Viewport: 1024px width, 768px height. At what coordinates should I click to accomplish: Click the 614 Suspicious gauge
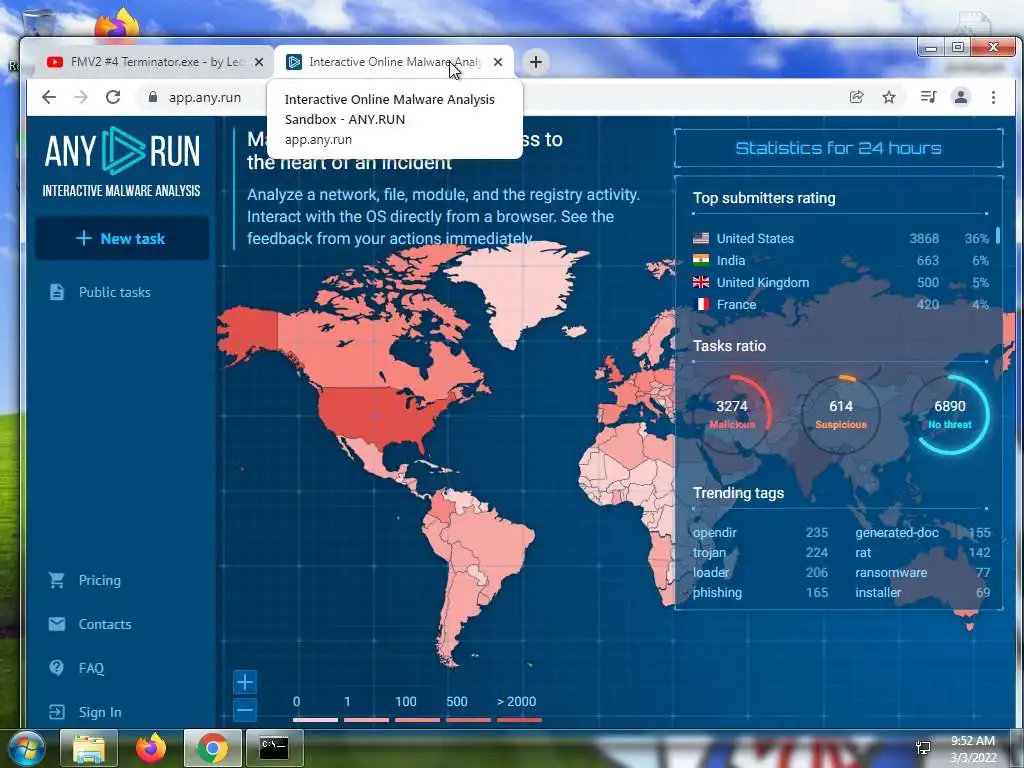[840, 414]
